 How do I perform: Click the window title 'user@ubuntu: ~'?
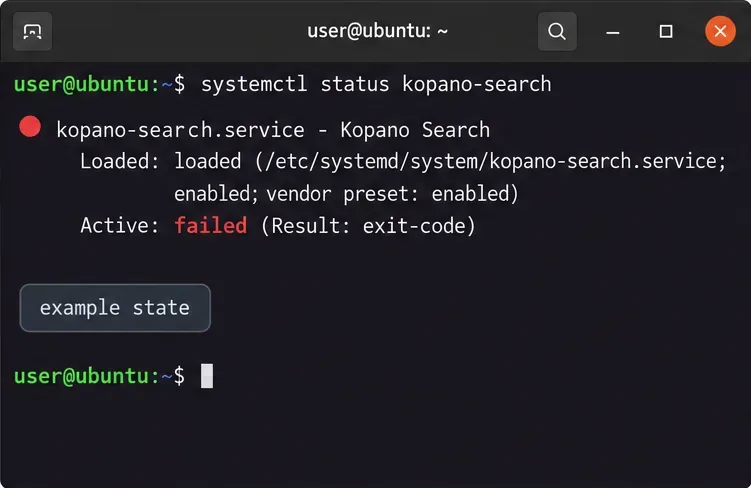point(377,31)
